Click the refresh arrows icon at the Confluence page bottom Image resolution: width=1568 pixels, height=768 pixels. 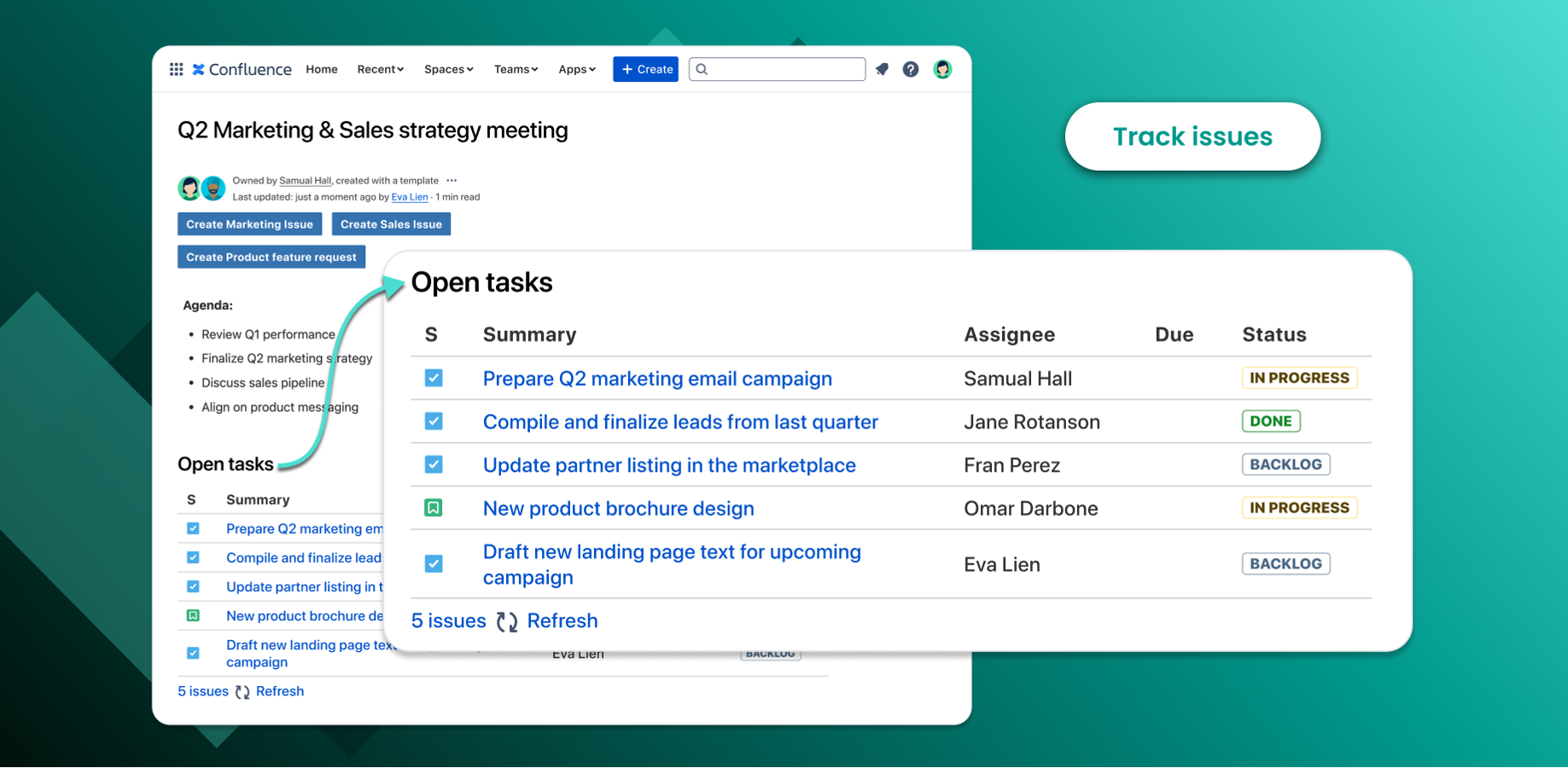coord(242,692)
